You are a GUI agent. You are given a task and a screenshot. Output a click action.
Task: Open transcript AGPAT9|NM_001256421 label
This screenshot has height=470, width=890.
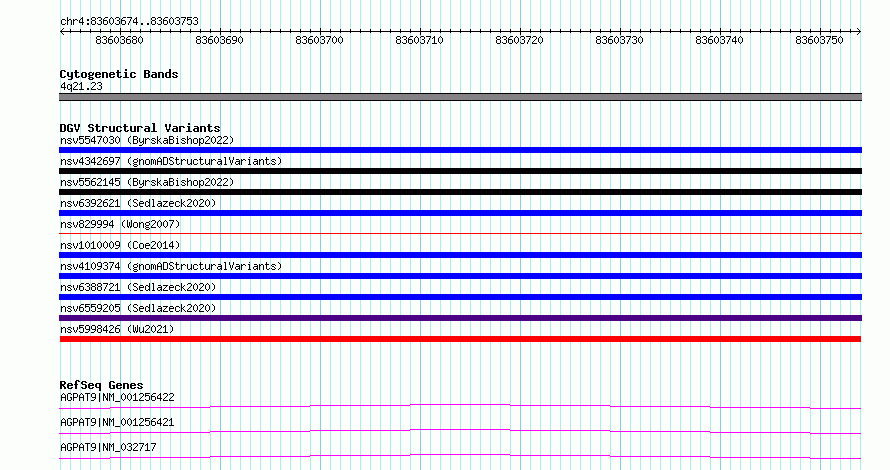(117, 422)
